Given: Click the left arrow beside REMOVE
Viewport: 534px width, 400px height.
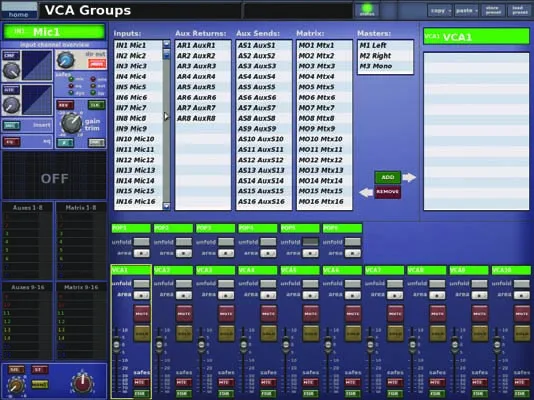Looking at the screenshot, I should (x=366, y=192).
